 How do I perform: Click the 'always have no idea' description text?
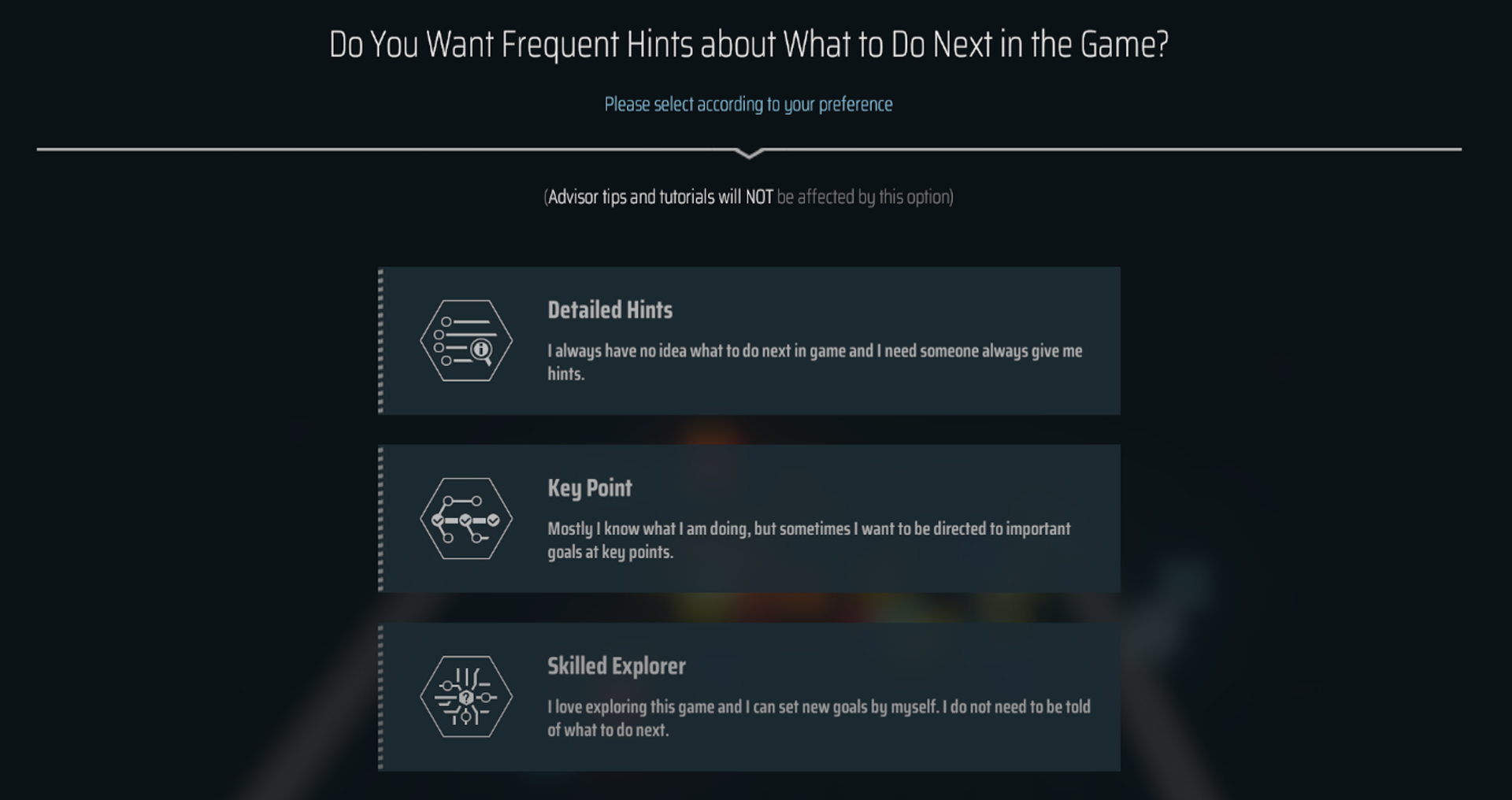815,362
